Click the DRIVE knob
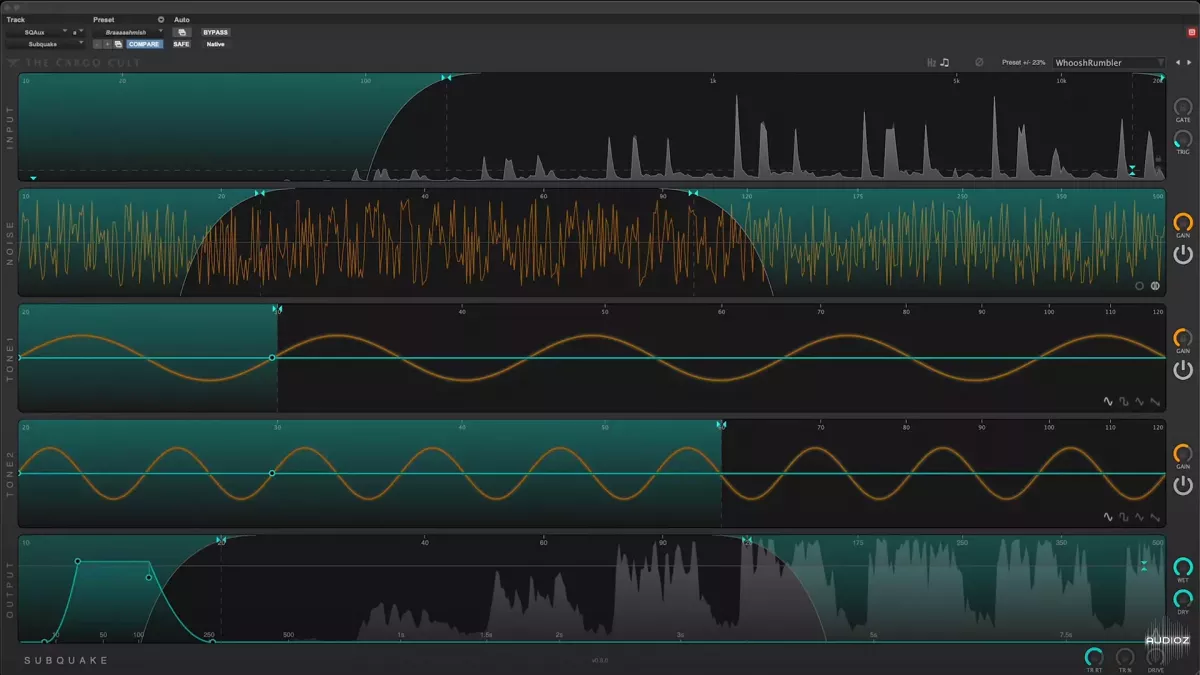1200x675 pixels. click(x=1156, y=657)
